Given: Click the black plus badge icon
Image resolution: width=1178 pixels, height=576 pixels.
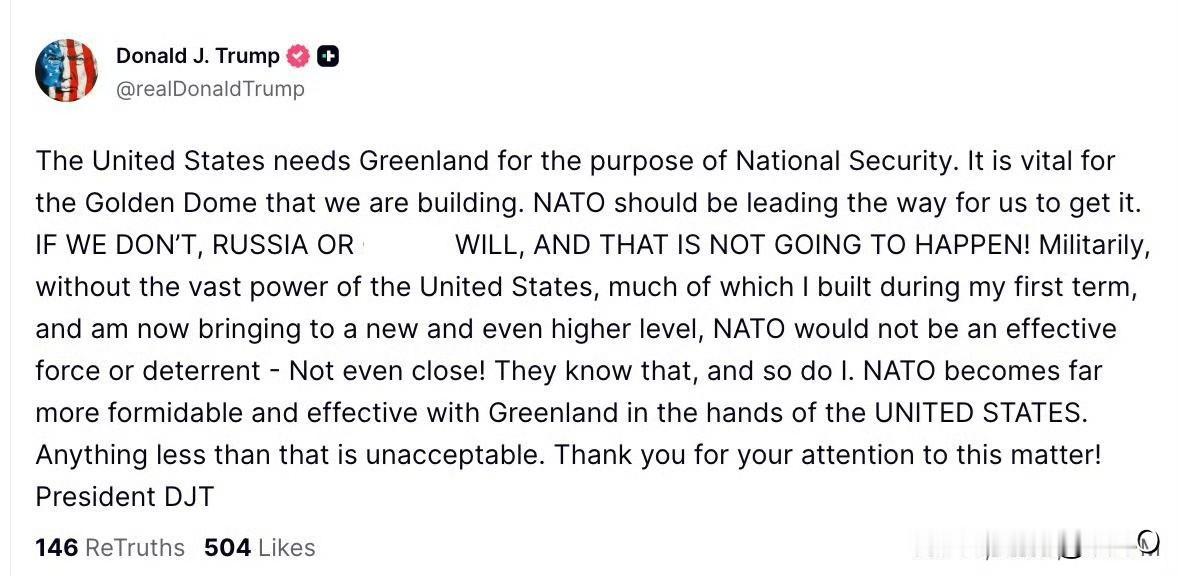Looking at the screenshot, I should (327, 57).
